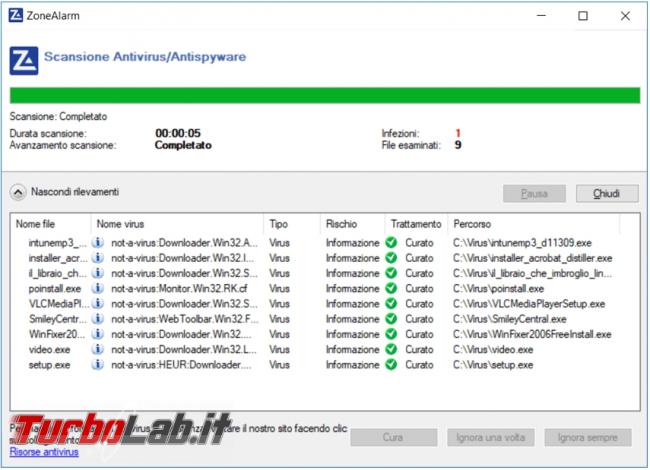Click the green Curato checkmark for SmileyCentral
Screen dimensions: 650x470
[391, 319]
